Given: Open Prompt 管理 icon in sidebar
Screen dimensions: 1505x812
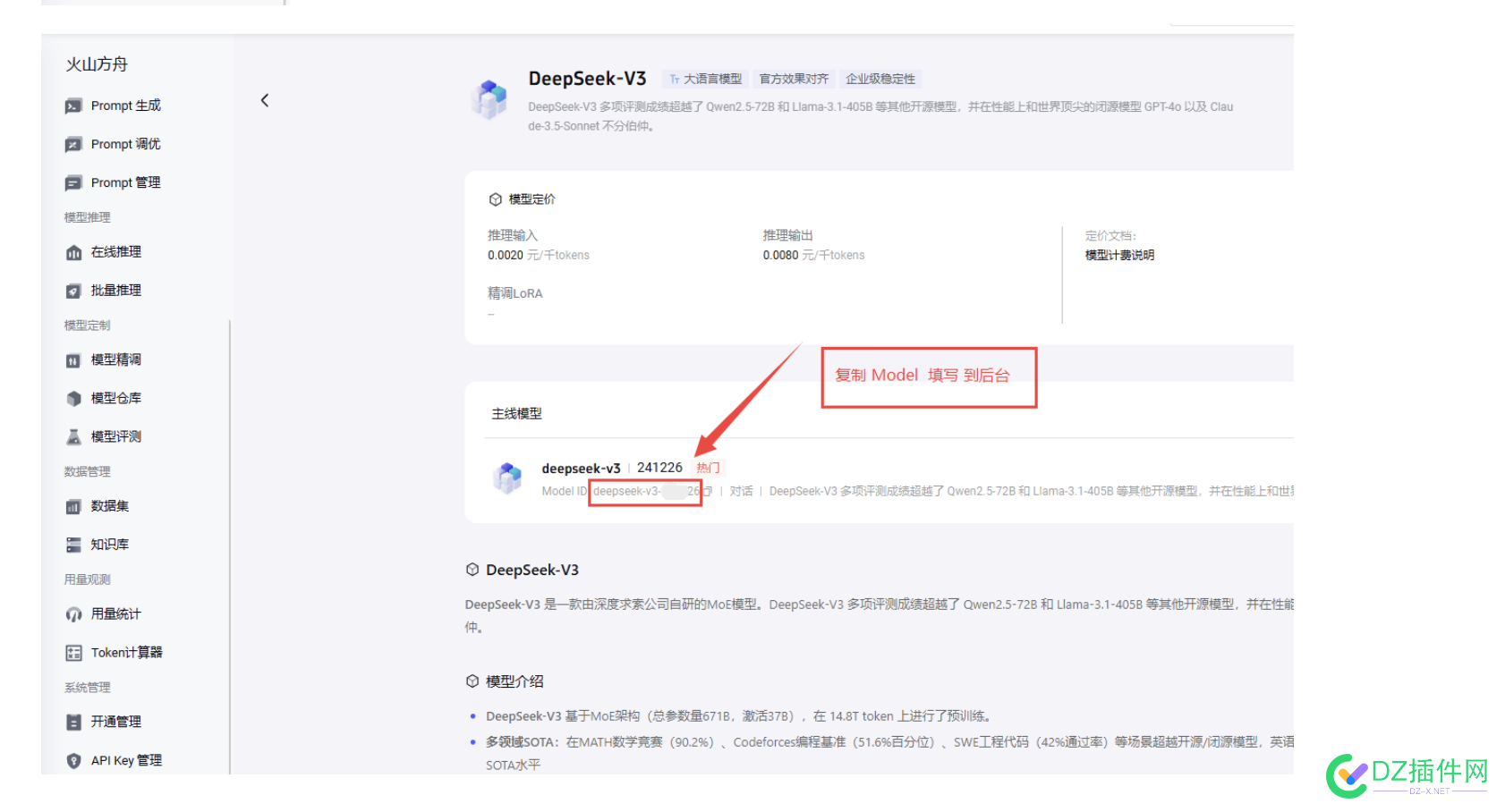Looking at the screenshot, I should (73, 183).
